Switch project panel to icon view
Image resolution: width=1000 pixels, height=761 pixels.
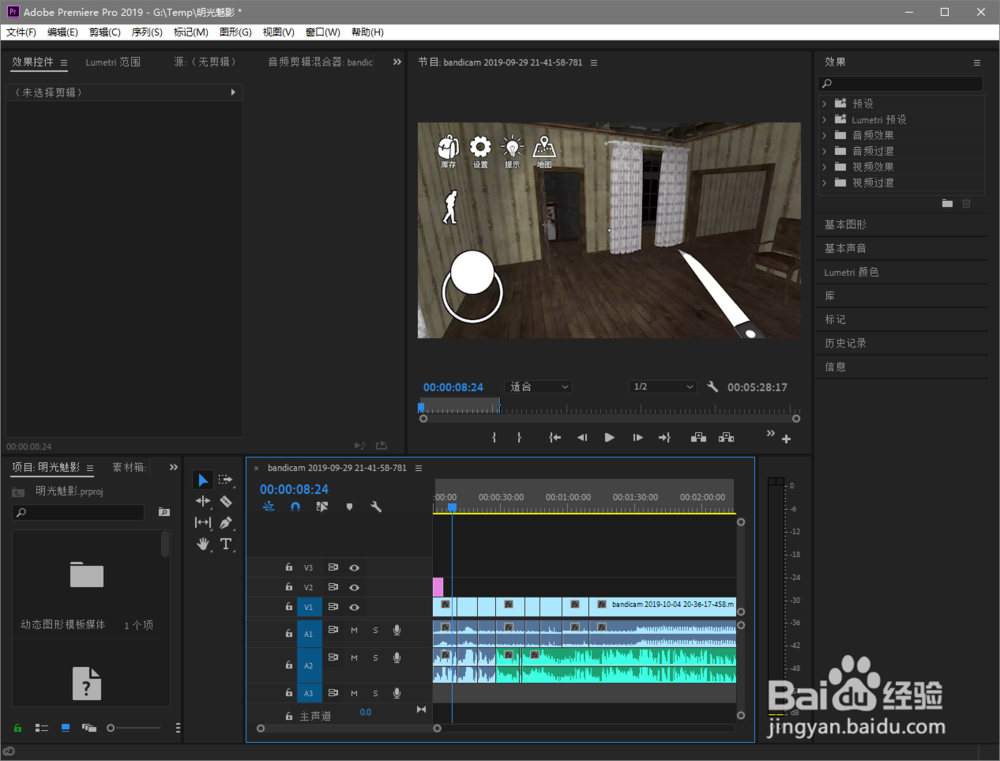65,728
